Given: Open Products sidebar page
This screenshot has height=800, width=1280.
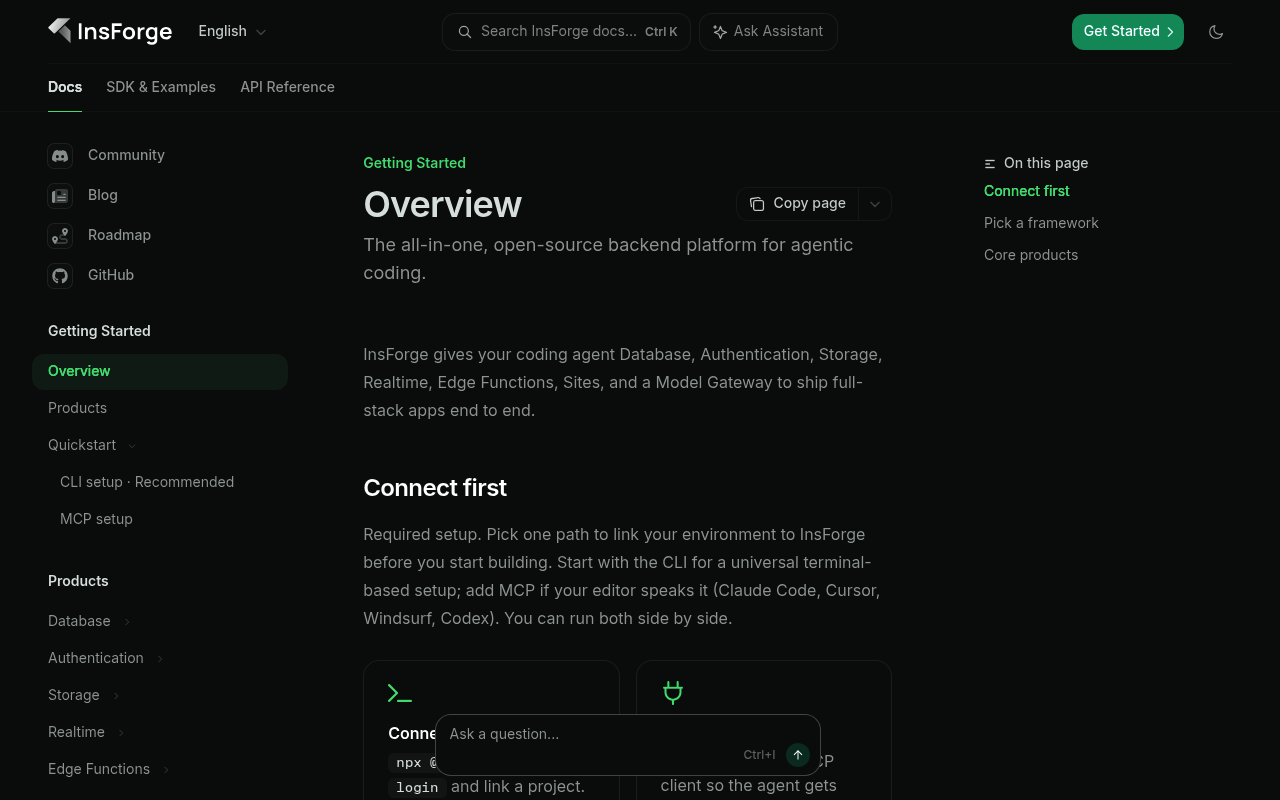Looking at the screenshot, I should (x=160, y=408).
